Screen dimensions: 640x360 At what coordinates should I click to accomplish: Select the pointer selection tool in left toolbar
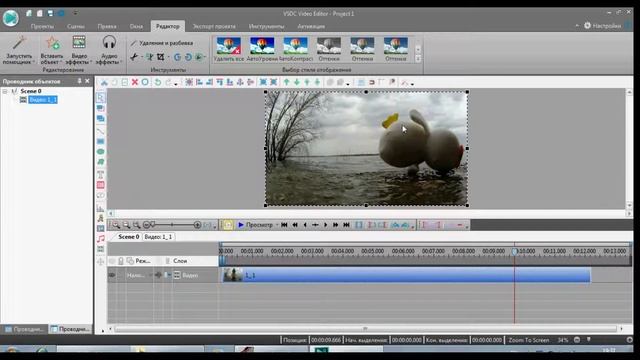100,97
